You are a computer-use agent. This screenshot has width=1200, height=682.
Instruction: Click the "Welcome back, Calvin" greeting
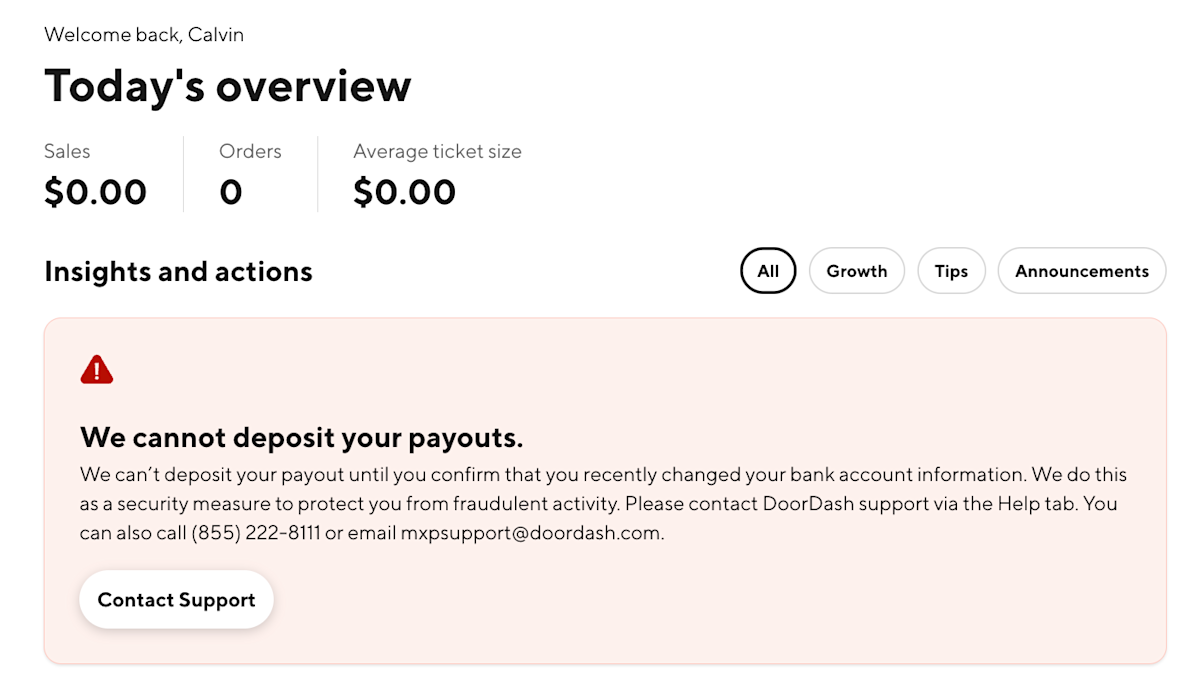pyautogui.click(x=143, y=34)
